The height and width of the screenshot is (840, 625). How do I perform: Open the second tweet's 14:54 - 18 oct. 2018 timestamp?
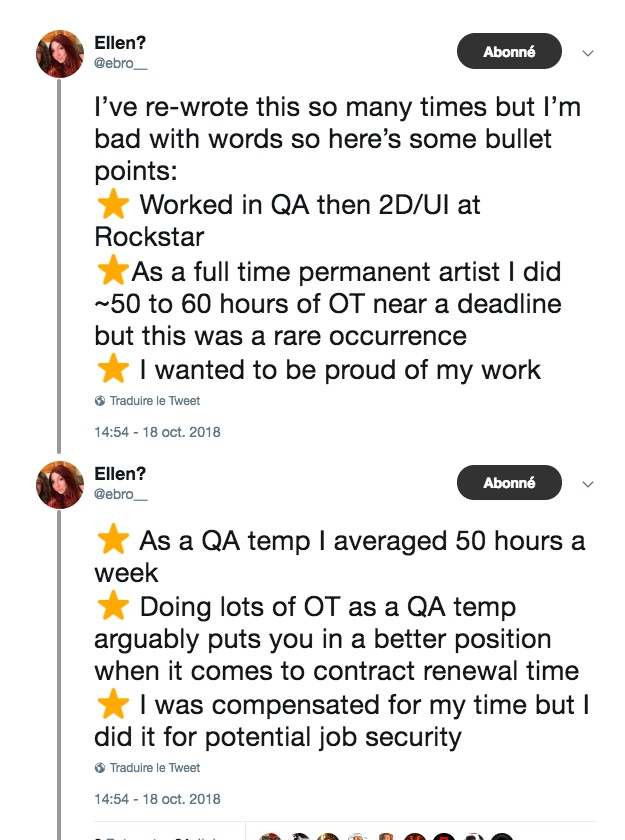coord(157,799)
